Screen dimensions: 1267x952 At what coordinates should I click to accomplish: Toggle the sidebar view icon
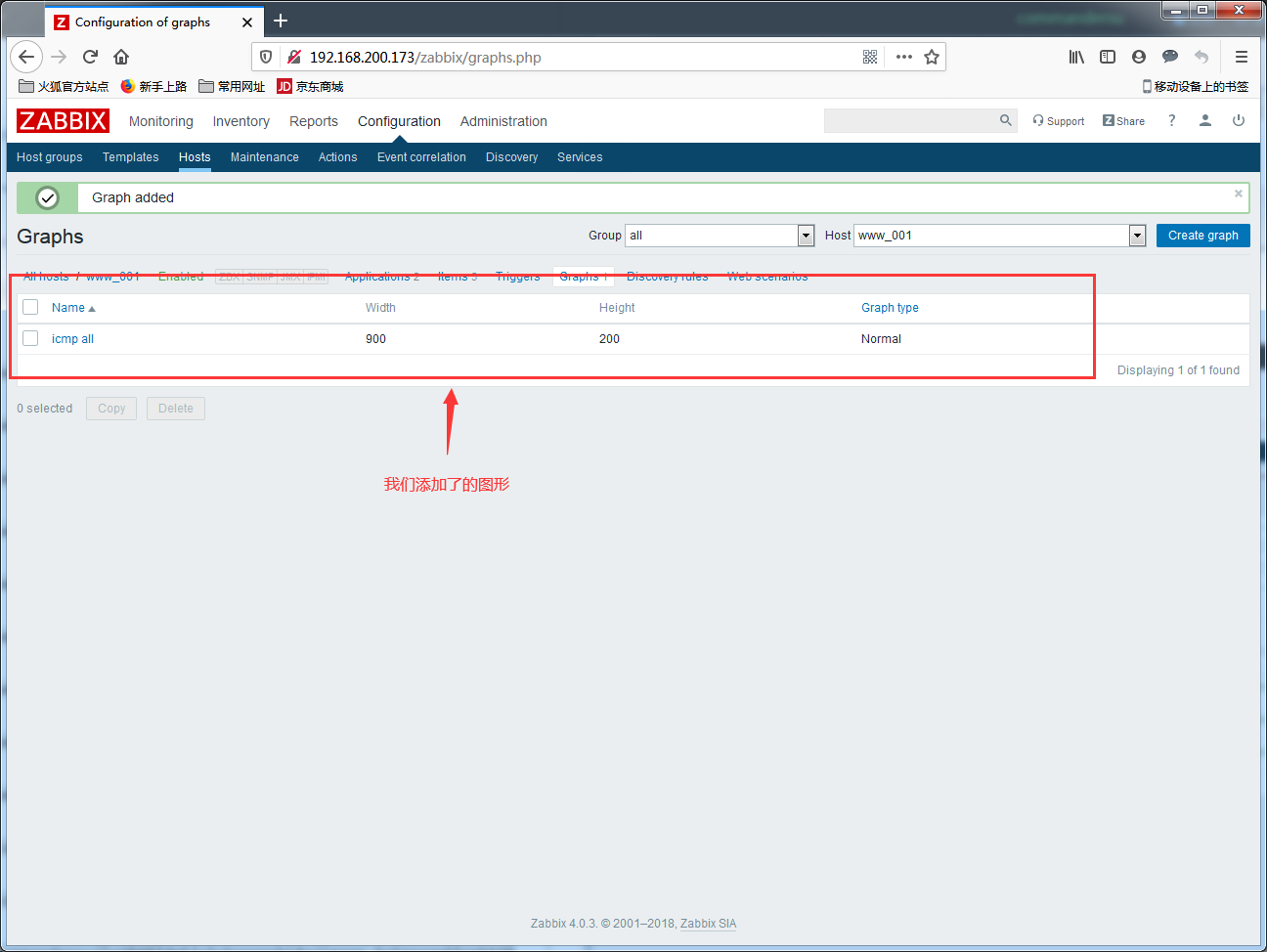click(1108, 57)
